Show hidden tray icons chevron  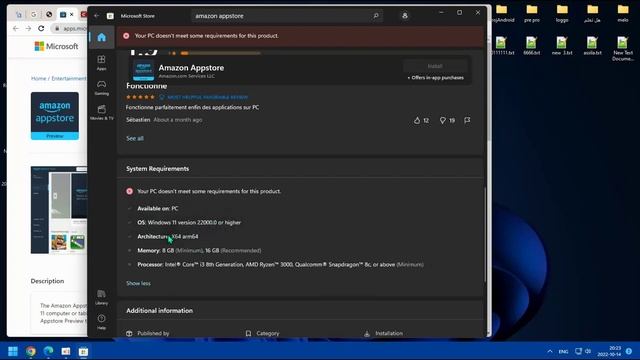(x=550, y=351)
